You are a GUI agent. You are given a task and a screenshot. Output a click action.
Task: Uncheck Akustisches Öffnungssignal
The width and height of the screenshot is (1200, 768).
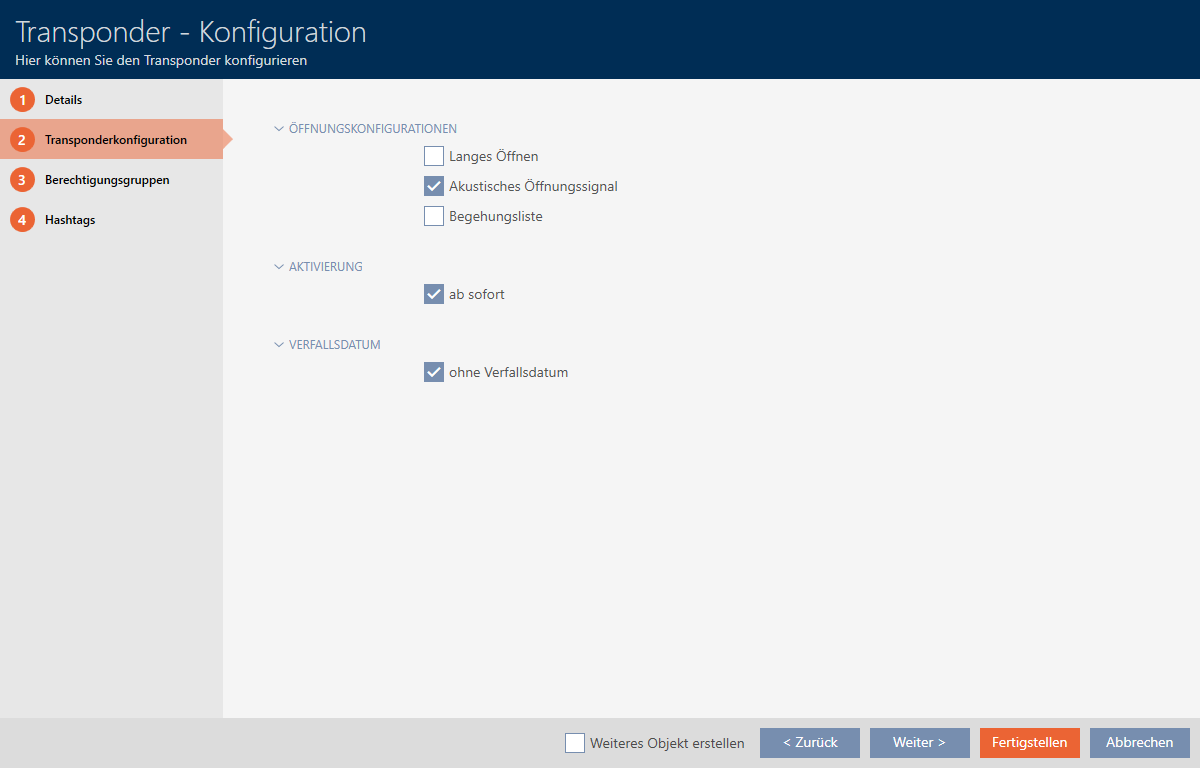(434, 186)
